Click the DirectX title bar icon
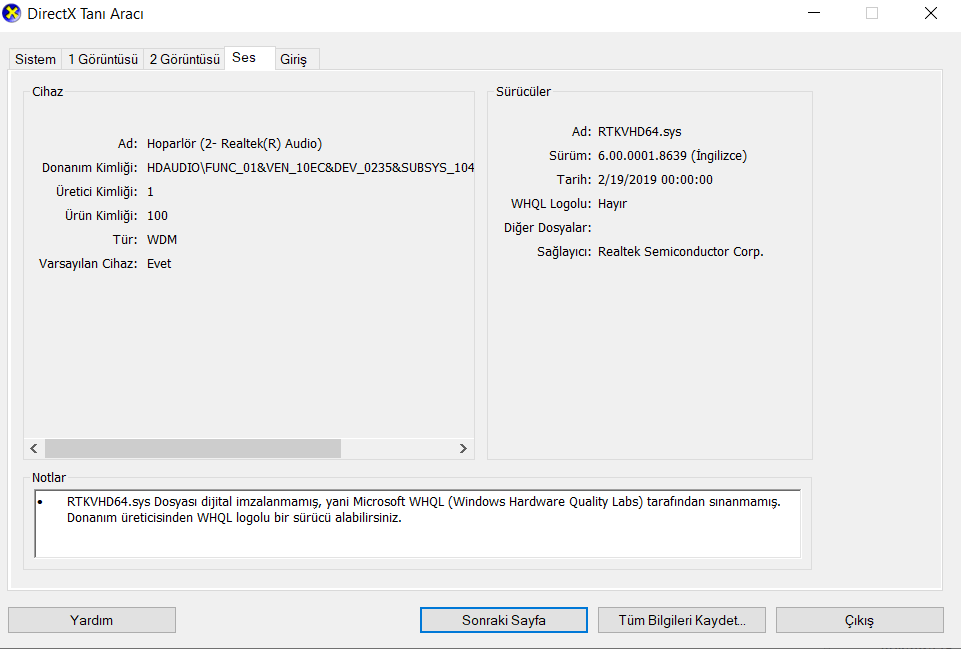Viewport: 961px width, 649px height. tap(11, 13)
